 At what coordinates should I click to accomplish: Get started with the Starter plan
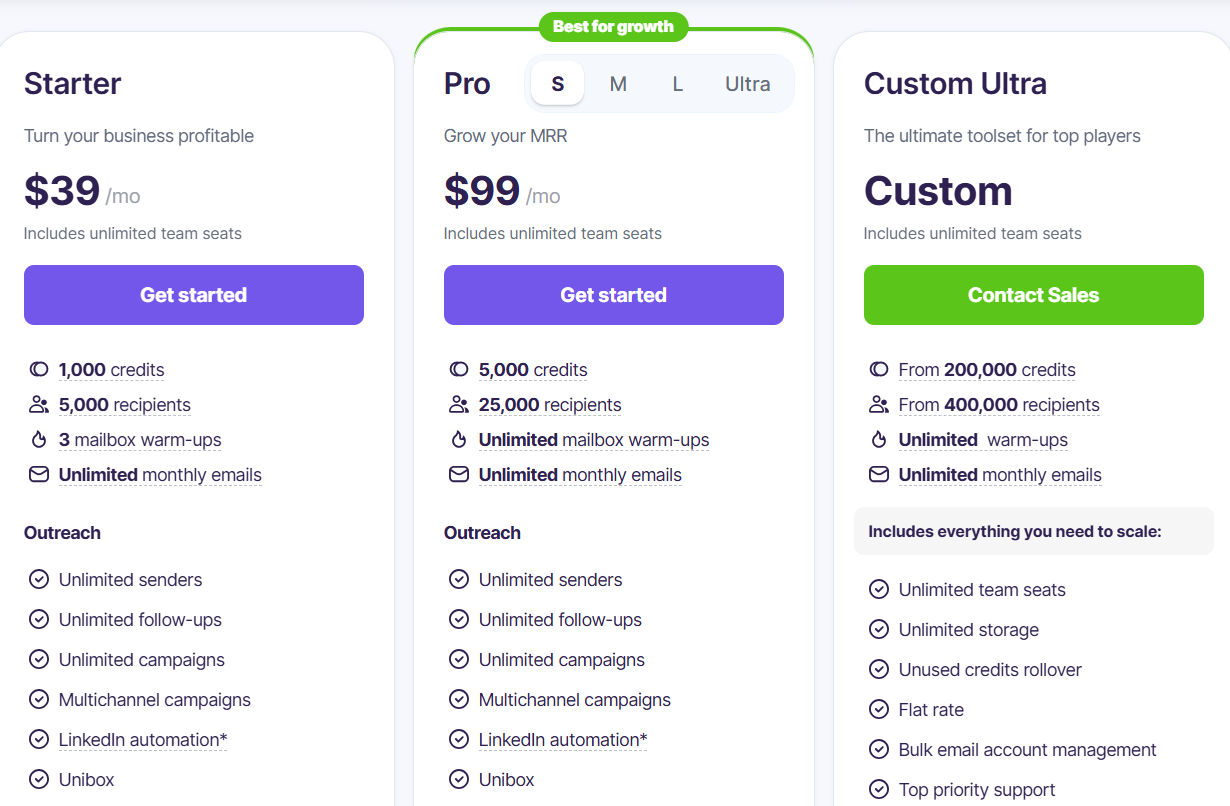point(193,295)
